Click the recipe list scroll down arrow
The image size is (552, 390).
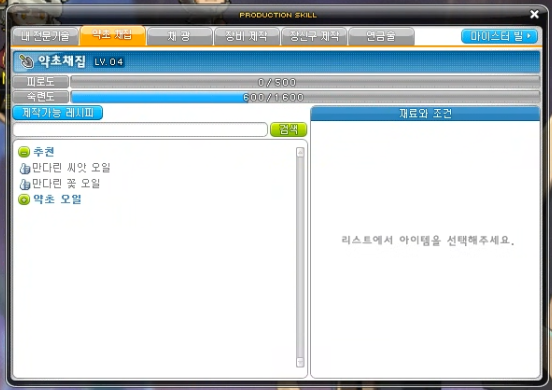(x=300, y=362)
